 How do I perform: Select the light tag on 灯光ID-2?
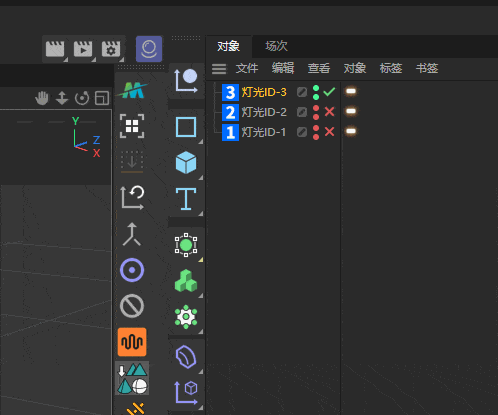click(x=351, y=111)
